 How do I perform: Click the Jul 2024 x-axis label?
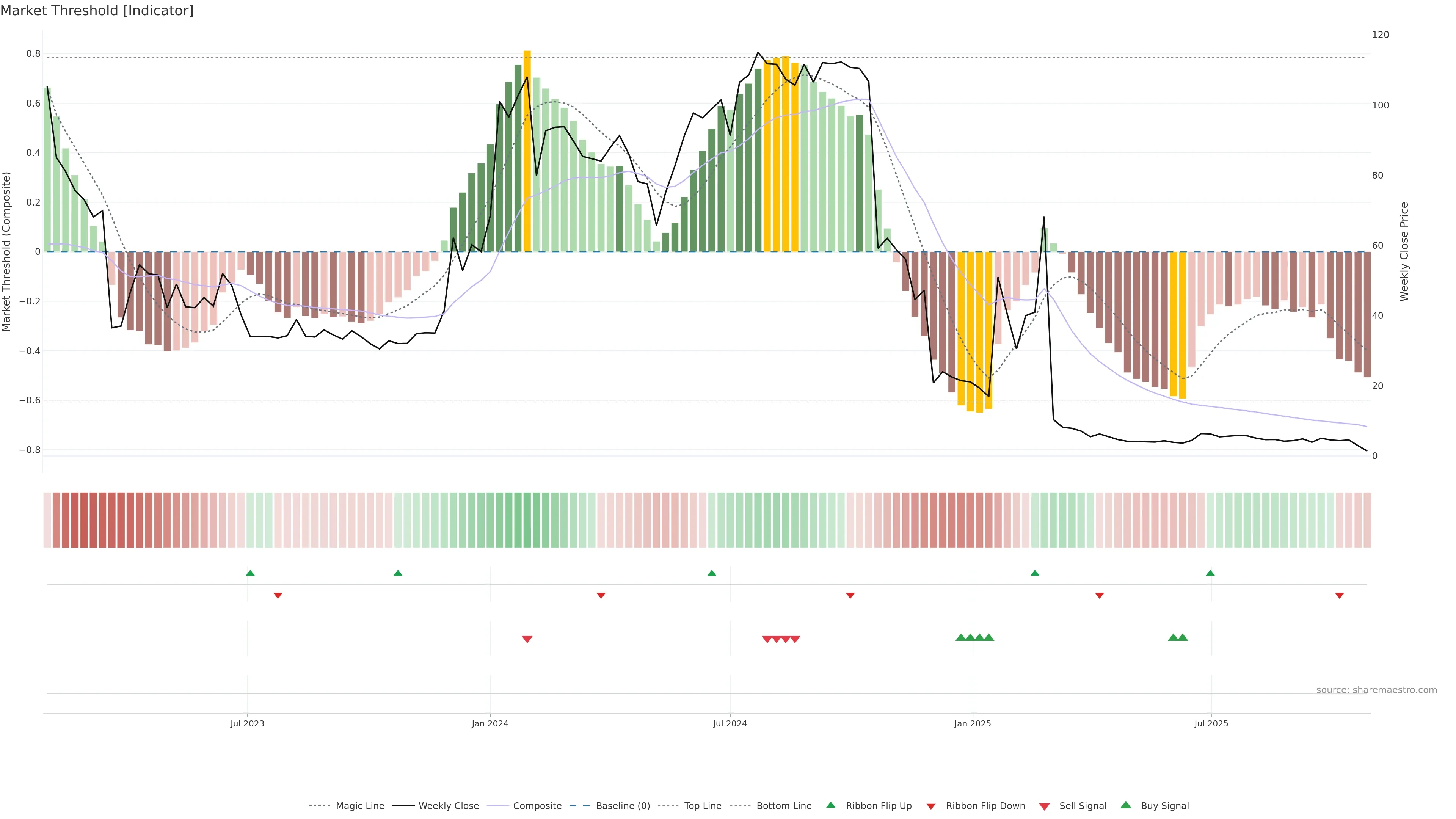tap(730, 723)
